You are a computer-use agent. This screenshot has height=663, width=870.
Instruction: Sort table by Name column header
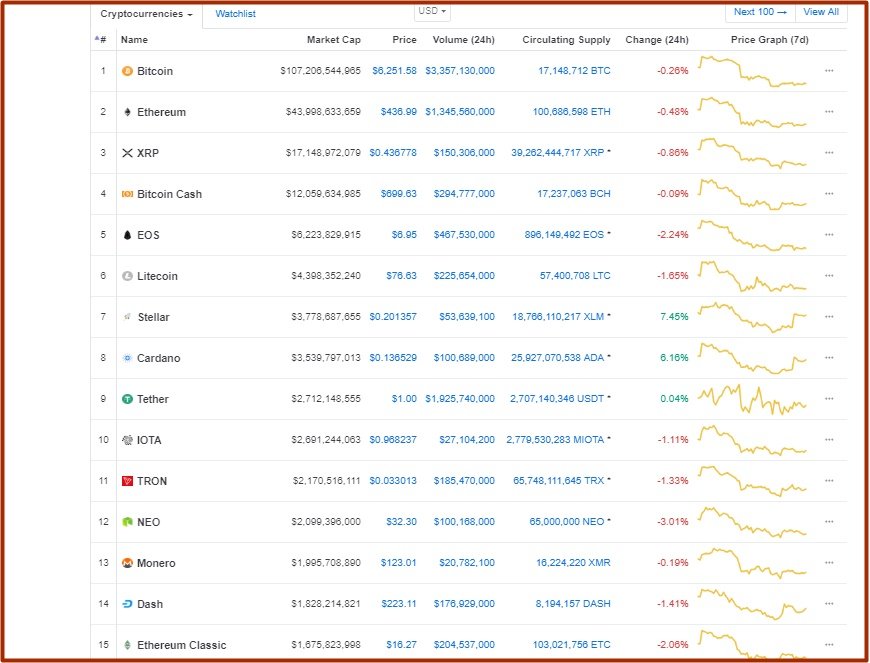[x=134, y=40]
